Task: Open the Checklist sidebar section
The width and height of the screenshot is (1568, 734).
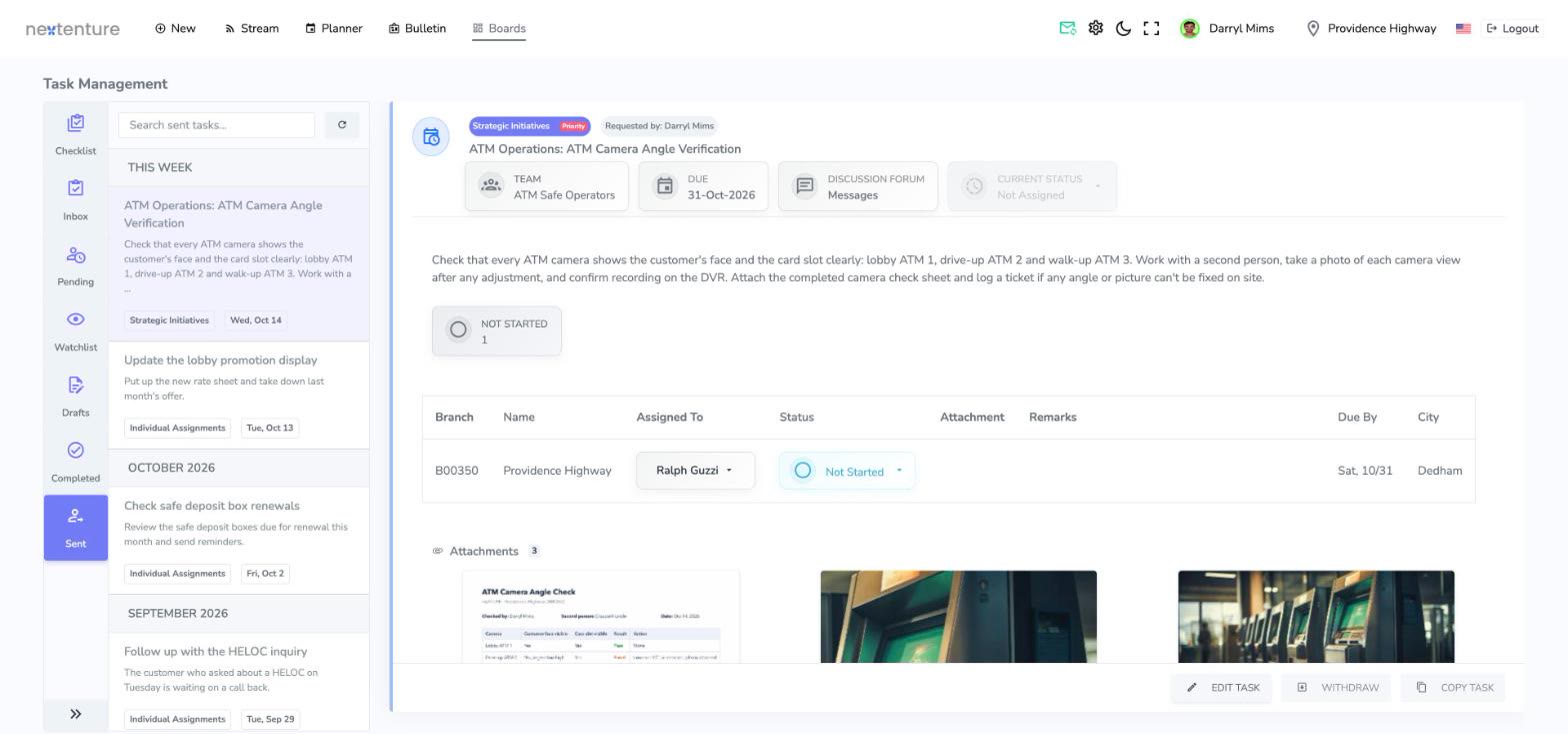Action: pos(76,135)
